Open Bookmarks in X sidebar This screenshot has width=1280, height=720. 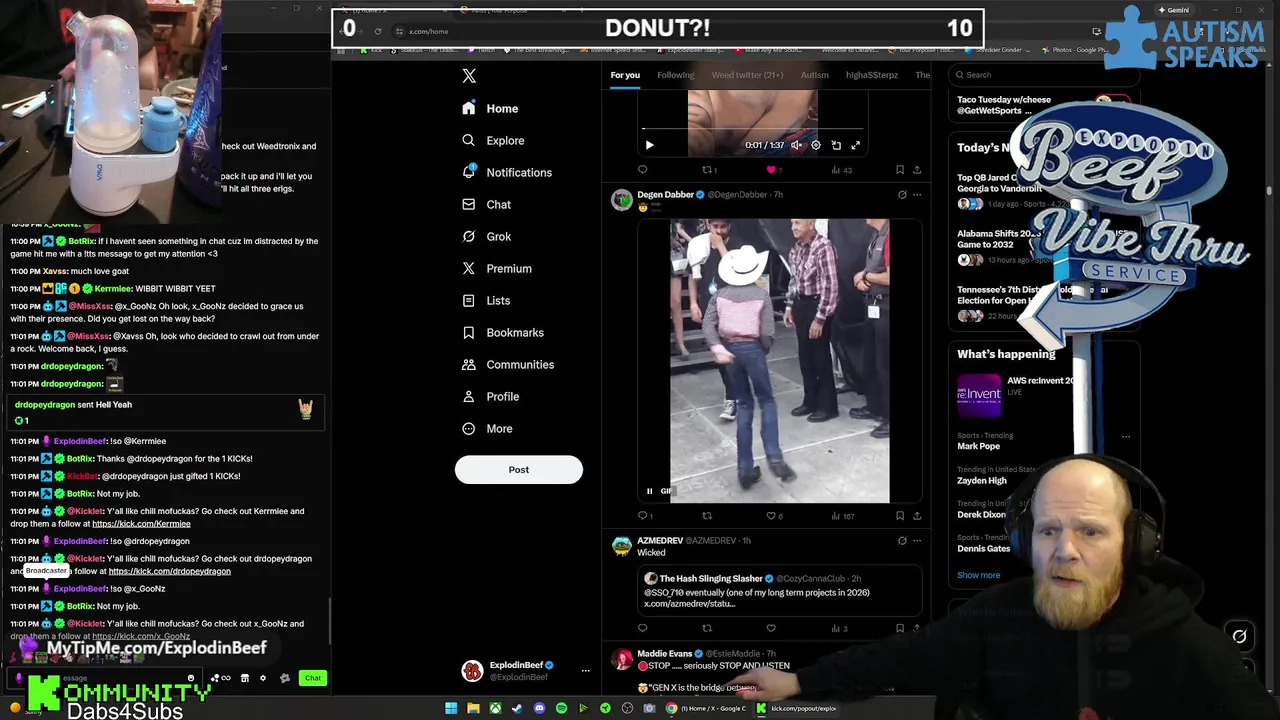tap(503, 332)
